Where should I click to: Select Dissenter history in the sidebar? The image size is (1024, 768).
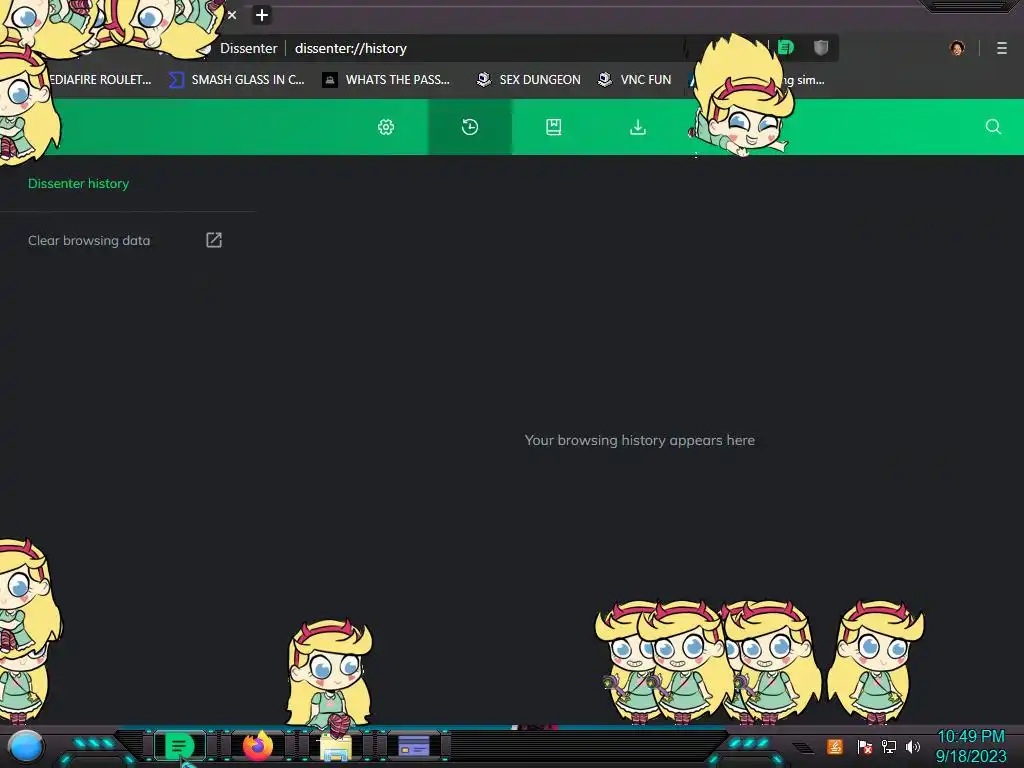pyautogui.click(x=78, y=184)
